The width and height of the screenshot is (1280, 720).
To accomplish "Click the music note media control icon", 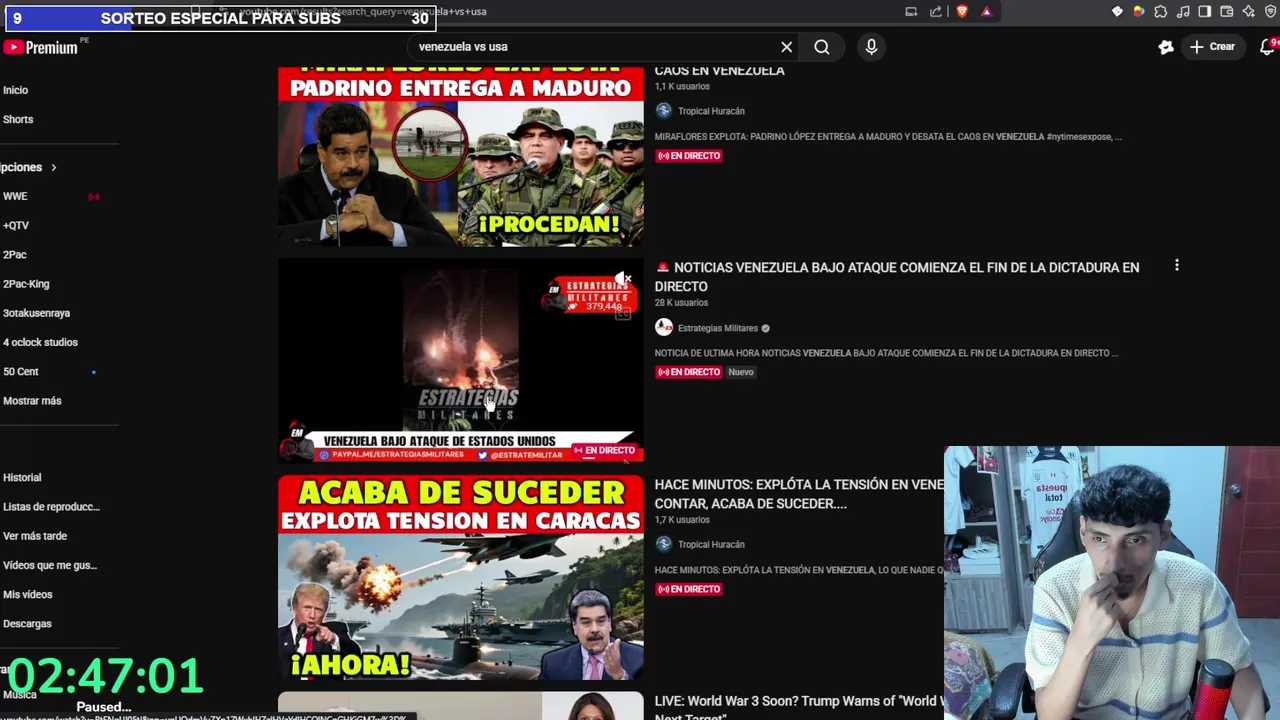I will coord(1183,12).
